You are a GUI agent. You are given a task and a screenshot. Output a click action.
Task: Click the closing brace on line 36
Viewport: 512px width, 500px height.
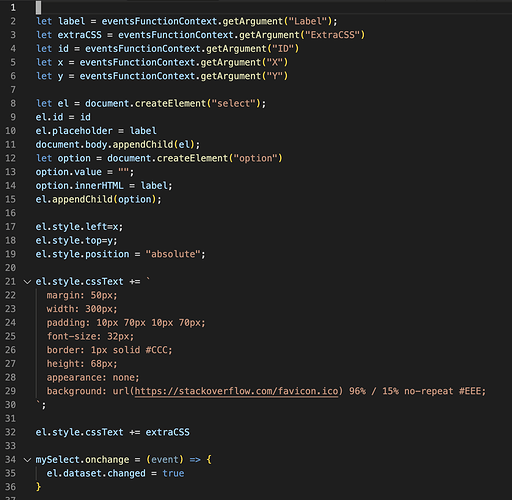[x=38, y=487]
